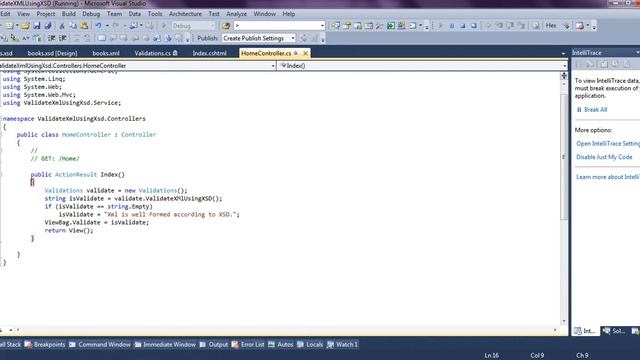Undo last action with Undo arrow
The width and height of the screenshot is (640, 360).
98,26
